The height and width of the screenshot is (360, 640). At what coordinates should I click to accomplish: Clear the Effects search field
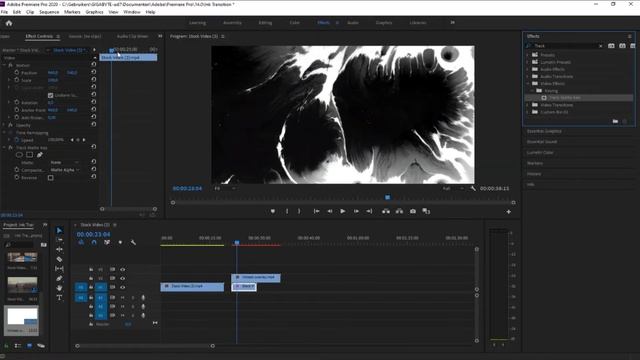point(600,46)
